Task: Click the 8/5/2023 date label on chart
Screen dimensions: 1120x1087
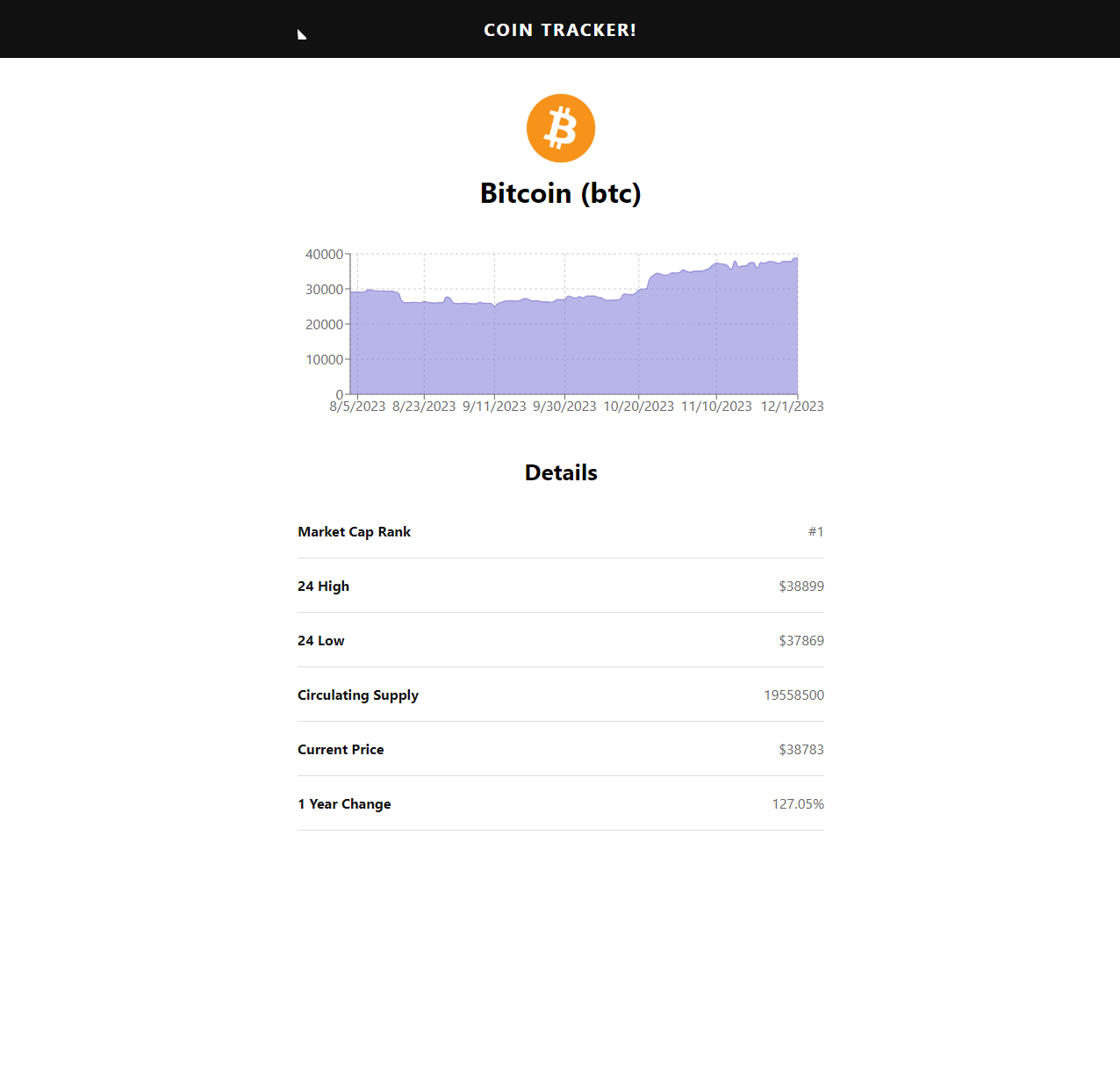Action: 357,407
